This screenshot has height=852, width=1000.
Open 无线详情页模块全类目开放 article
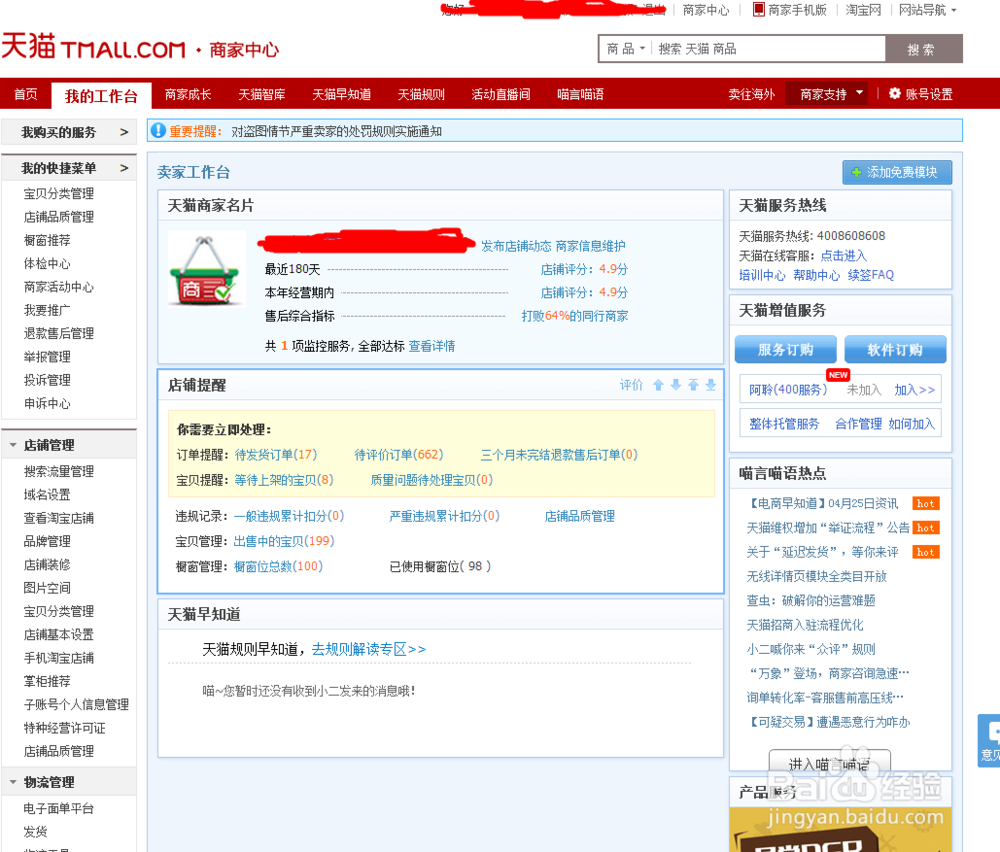(816, 577)
